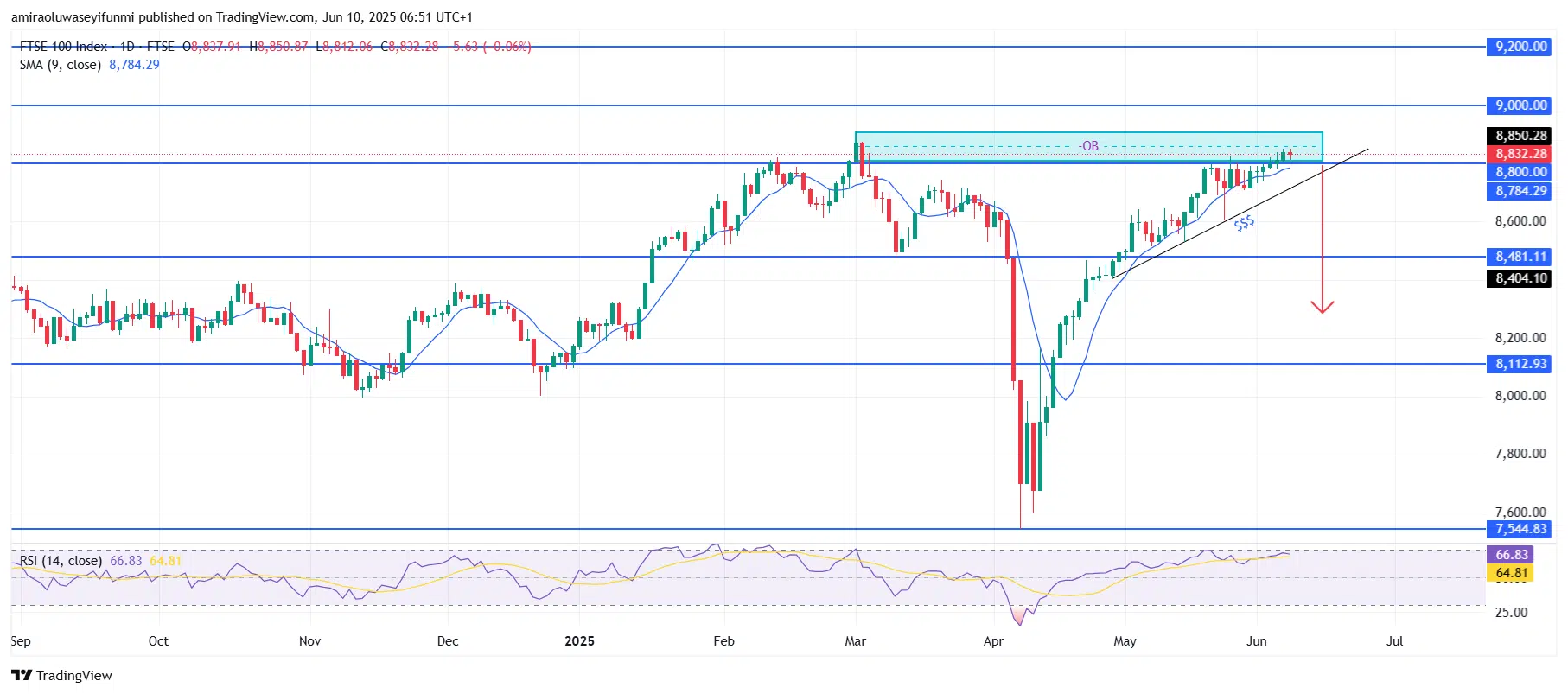
Task: Click the Mar label on the time axis
Action: pos(855,641)
